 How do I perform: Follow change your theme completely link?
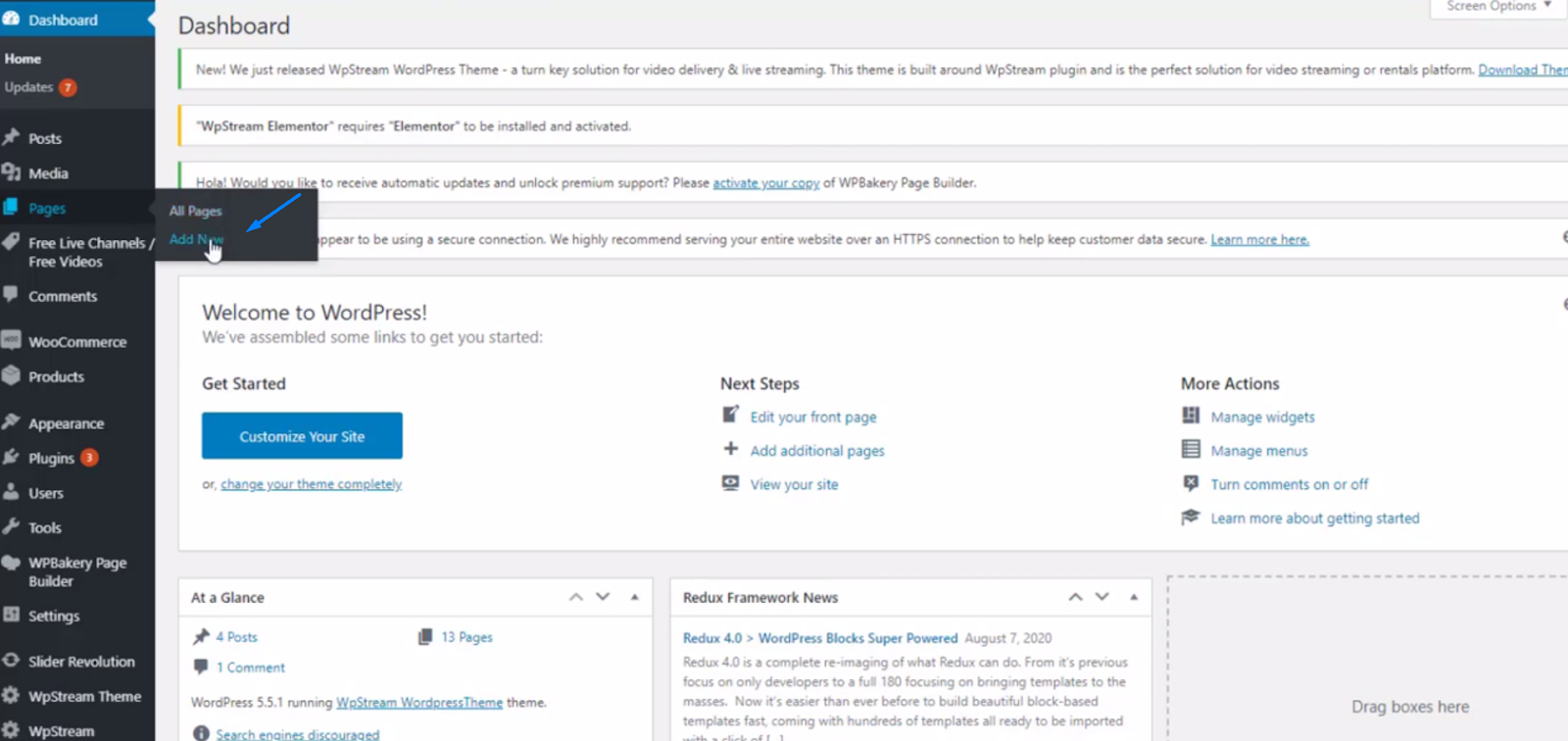tap(312, 484)
